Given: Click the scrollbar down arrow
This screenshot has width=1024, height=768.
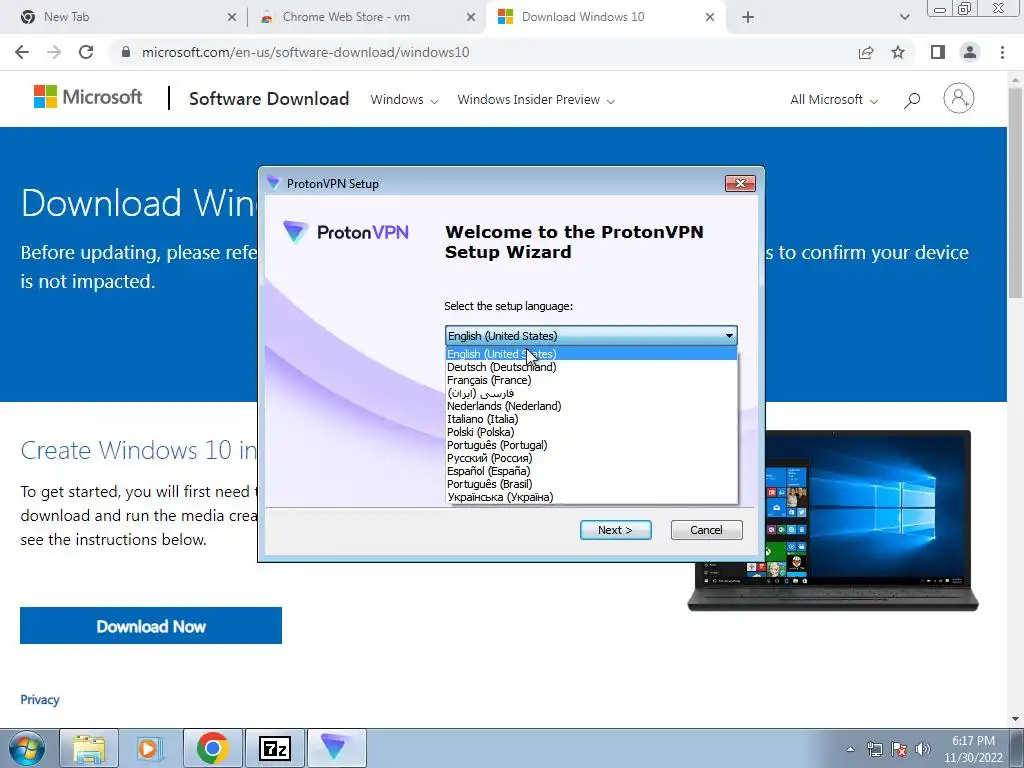Looking at the screenshot, I should [x=1016, y=720].
